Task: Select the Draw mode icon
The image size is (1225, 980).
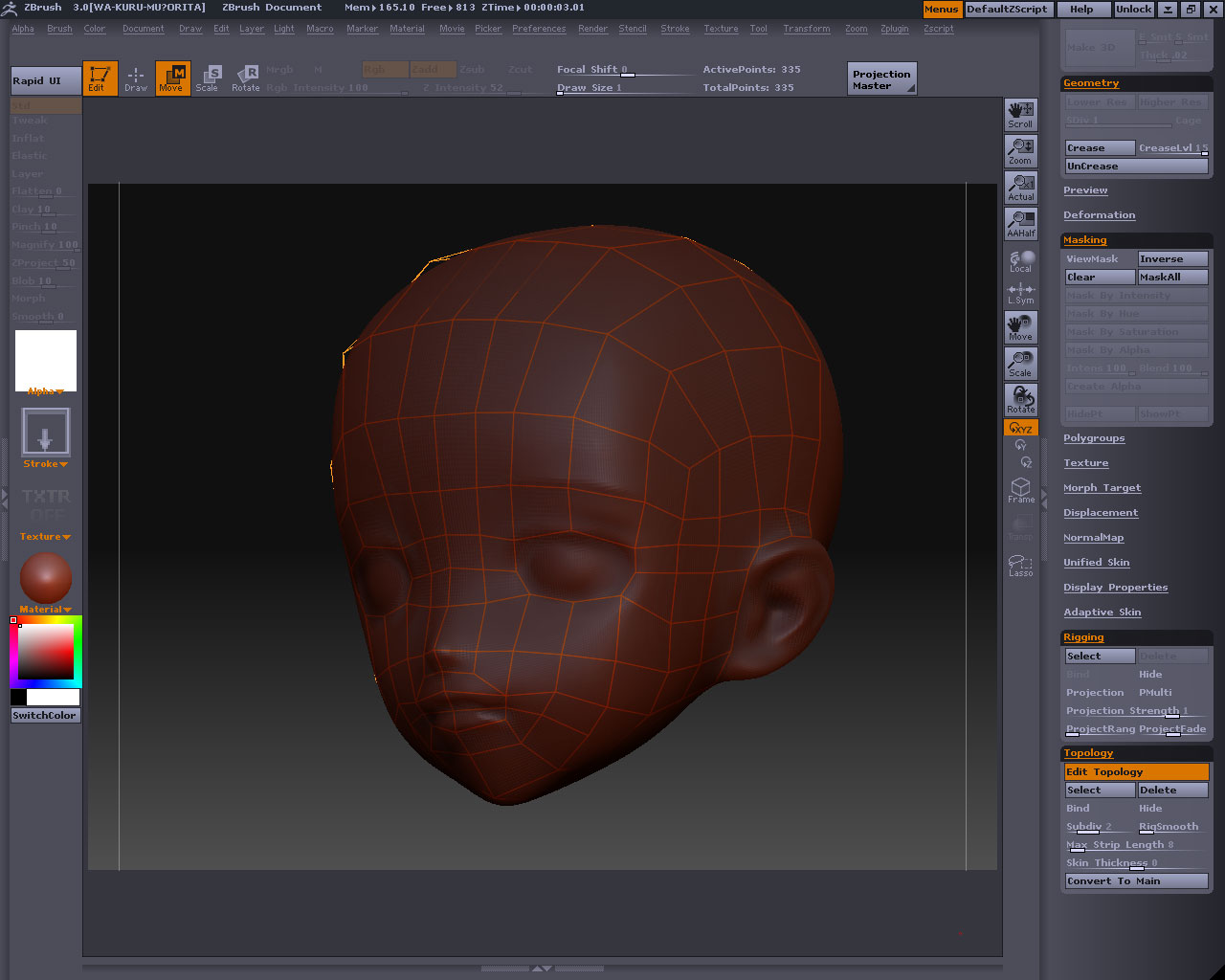Action: pos(136,78)
